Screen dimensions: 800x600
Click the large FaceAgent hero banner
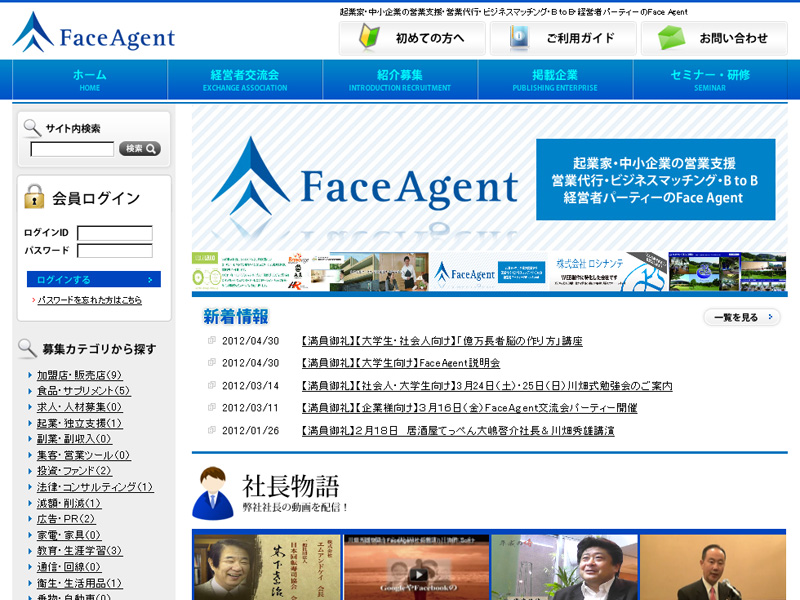click(x=490, y=178)
